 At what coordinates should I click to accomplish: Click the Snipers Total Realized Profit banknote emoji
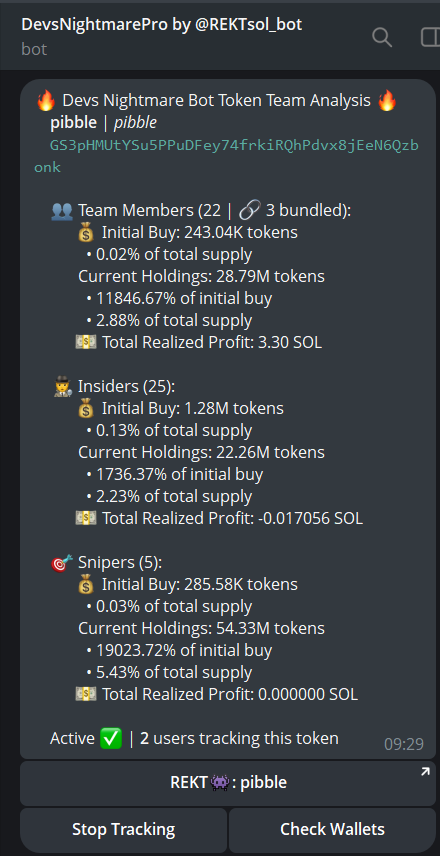[86, 694]
